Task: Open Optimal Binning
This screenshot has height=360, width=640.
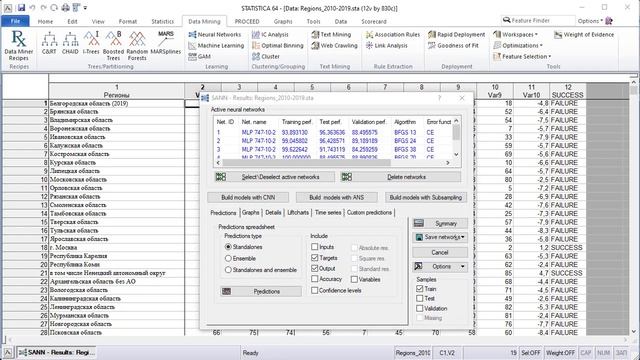Action: 278,46
